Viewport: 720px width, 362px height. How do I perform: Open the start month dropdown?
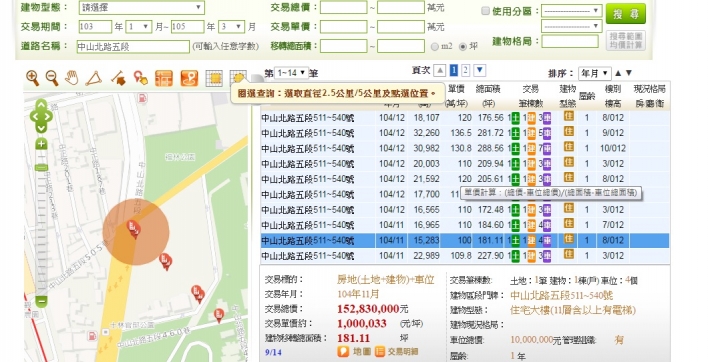pyautogui.click(x=139, y=27)
